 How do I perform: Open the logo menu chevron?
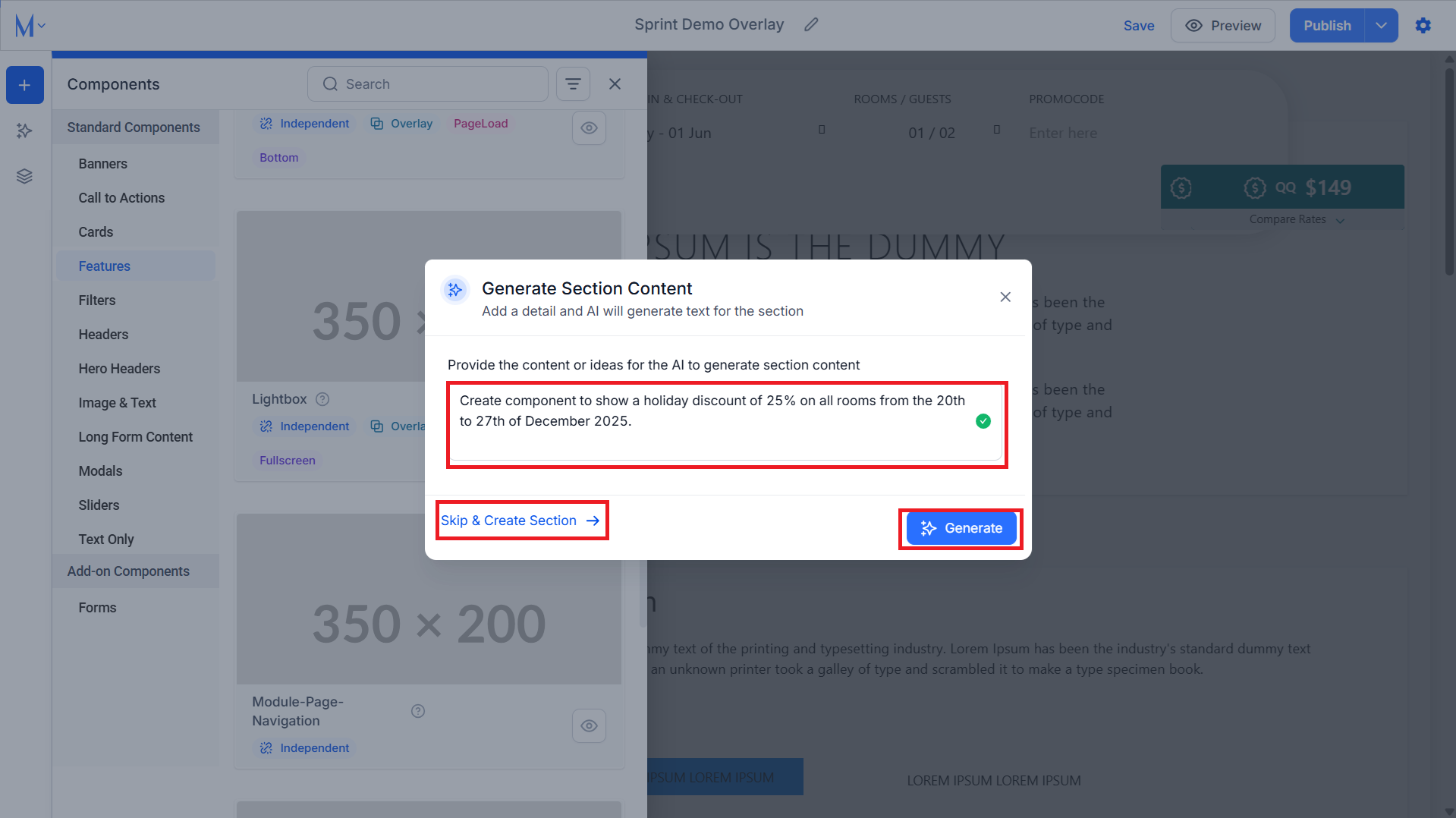click(42, 26)
